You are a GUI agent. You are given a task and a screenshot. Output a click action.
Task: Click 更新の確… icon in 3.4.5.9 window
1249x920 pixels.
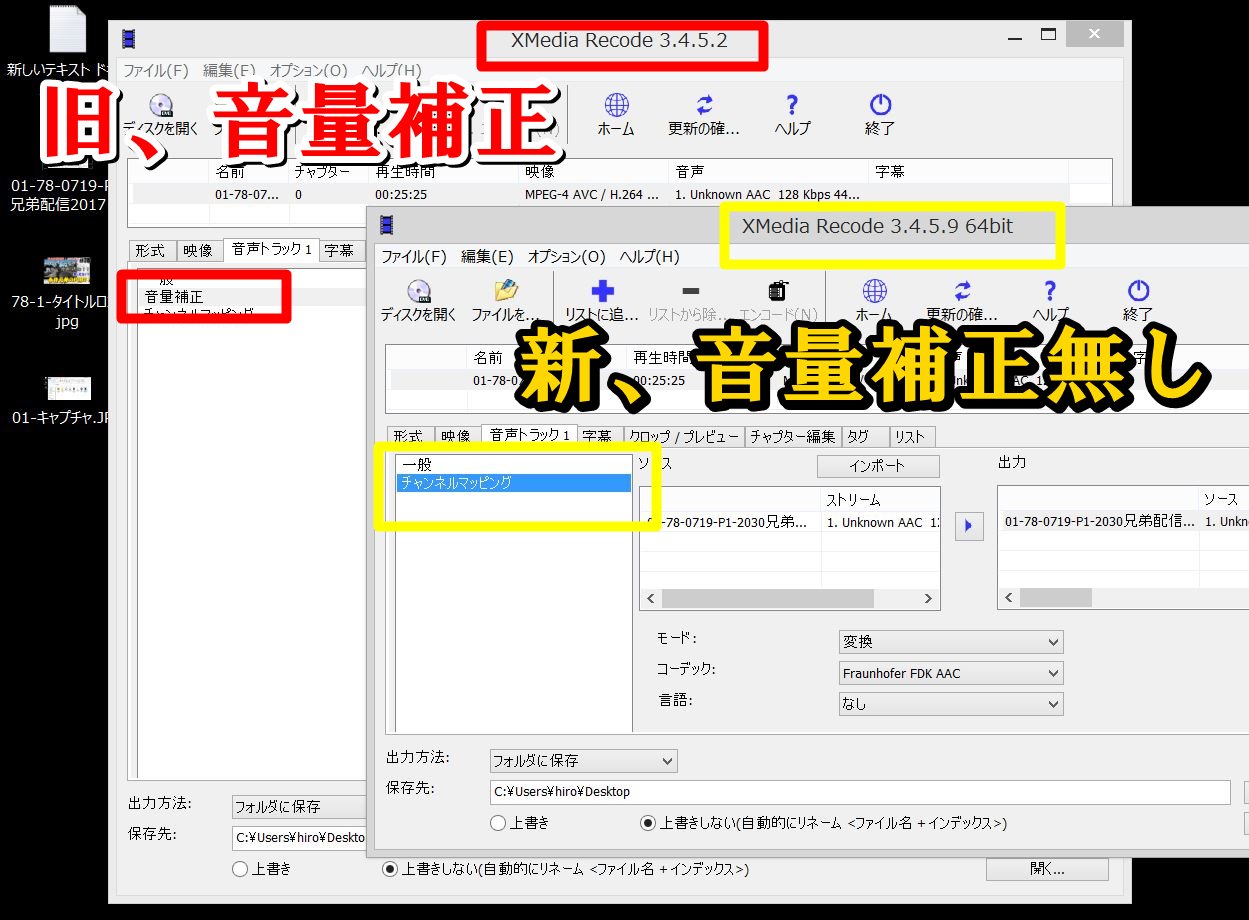point(962,291)
